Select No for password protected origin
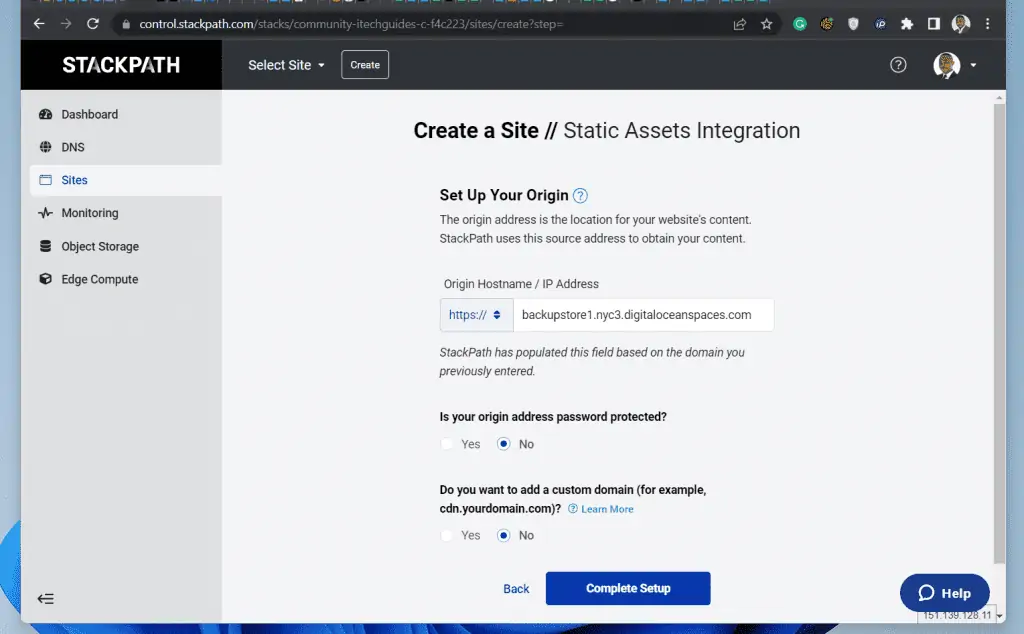Screen dimensions: 1024x634 pyautogui.click(x=503, y=444)
